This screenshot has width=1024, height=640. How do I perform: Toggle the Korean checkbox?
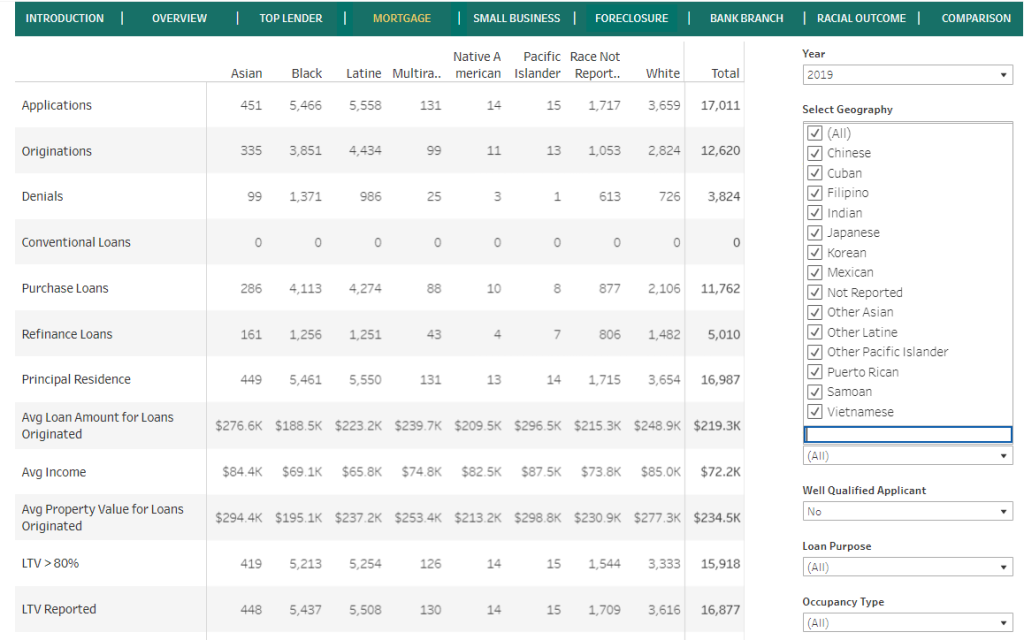[814, 253]
